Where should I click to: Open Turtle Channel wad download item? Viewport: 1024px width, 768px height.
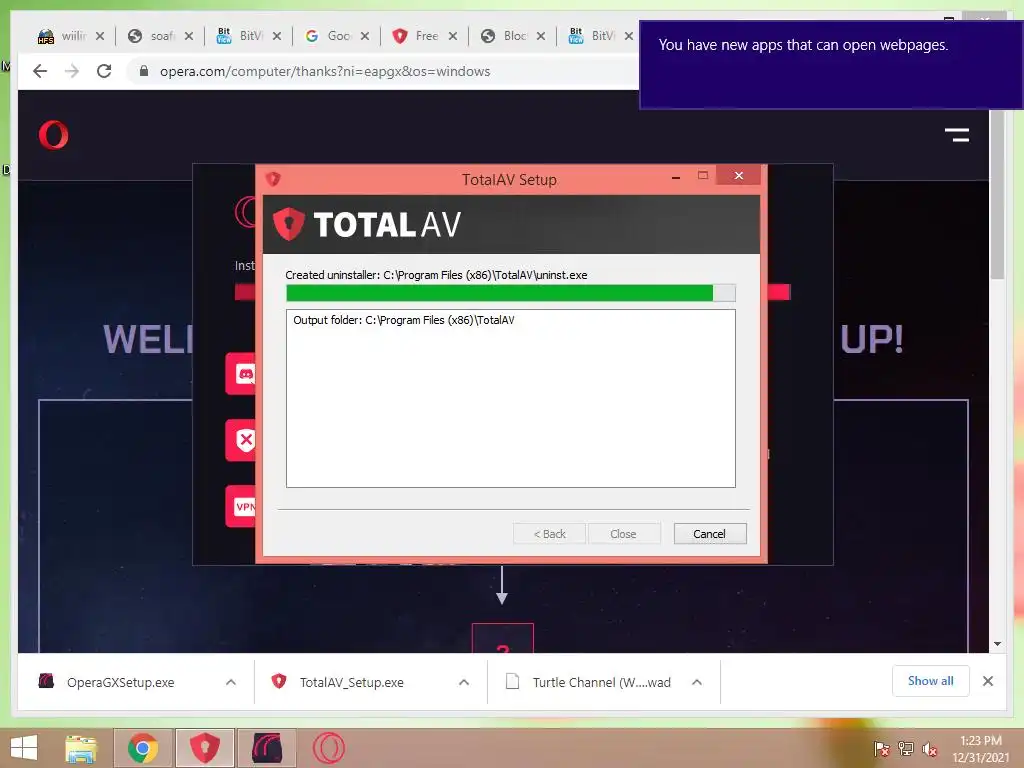pos(589,682)
